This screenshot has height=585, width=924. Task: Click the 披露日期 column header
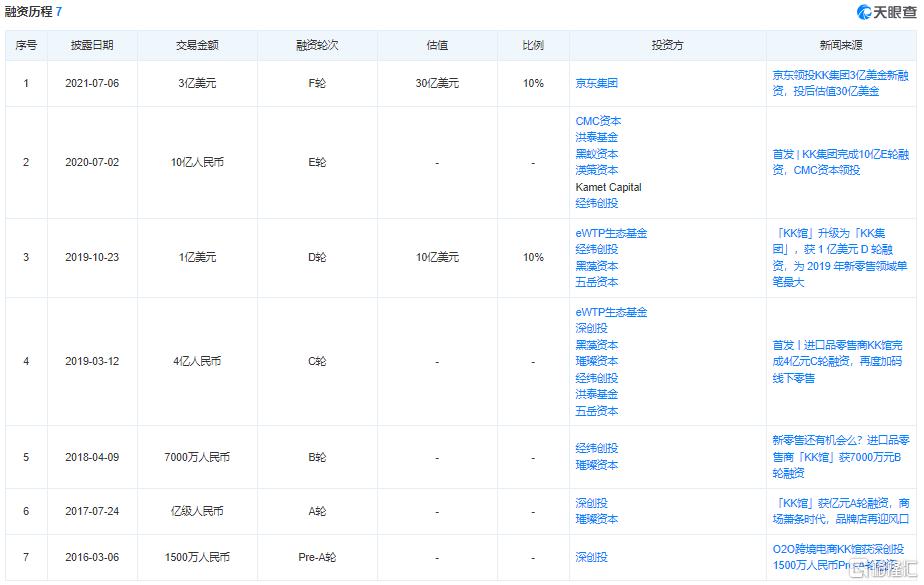(92, 45)
